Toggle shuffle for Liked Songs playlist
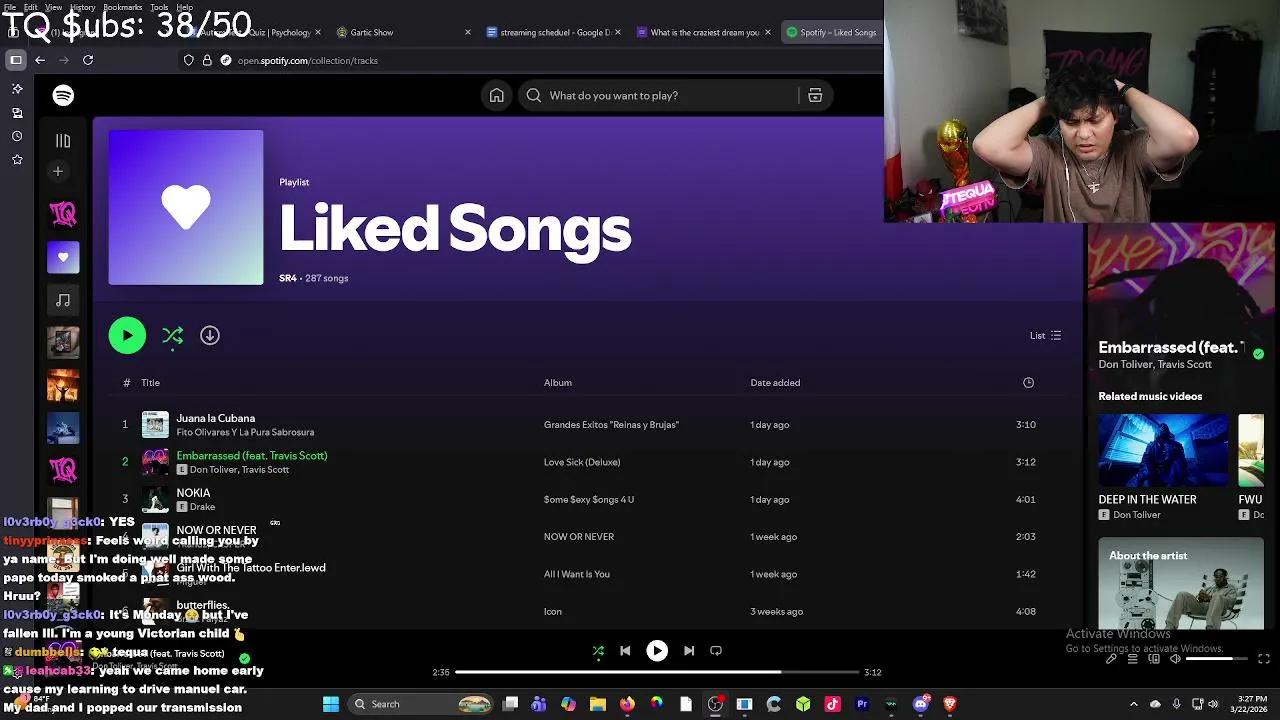Viewport: 1280px width, 720px height. click(x=173, y=336)
